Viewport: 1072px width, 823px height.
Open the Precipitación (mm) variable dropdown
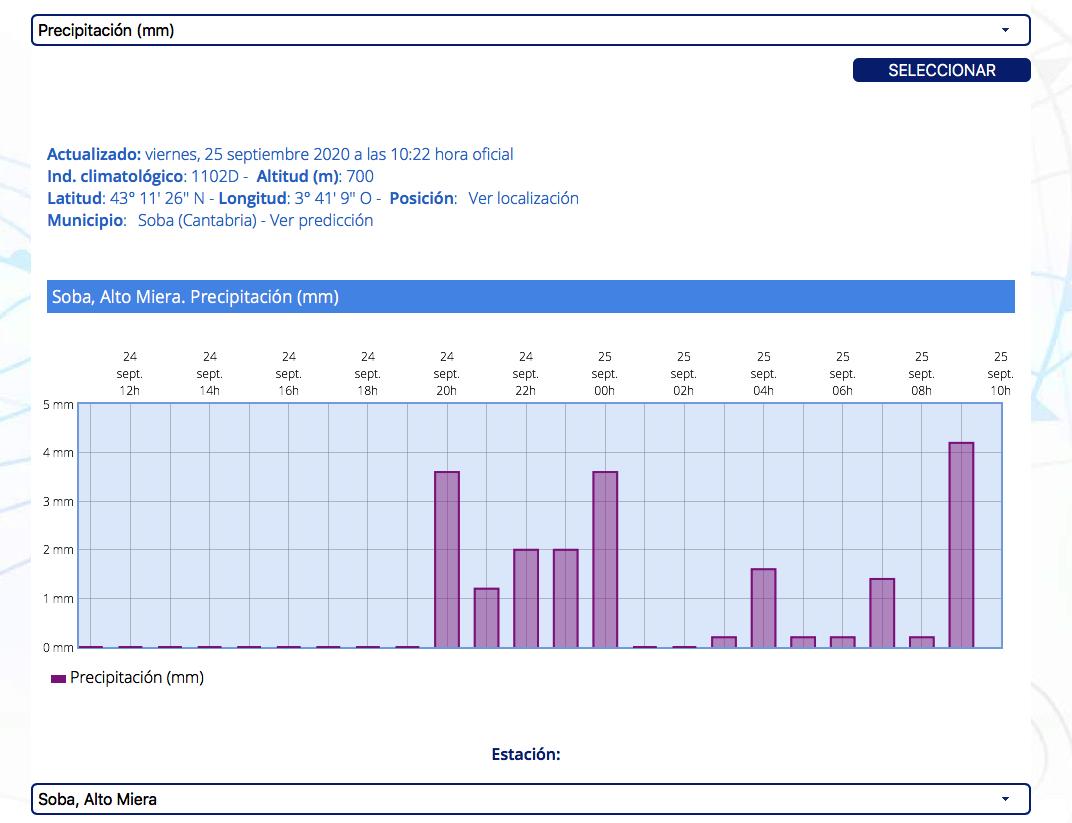coord(531,30)
